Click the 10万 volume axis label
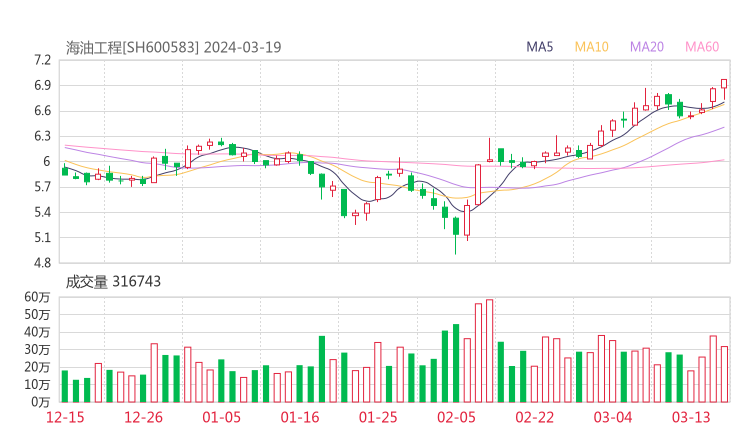The image size is (740, 440). (x=37, y=384)
